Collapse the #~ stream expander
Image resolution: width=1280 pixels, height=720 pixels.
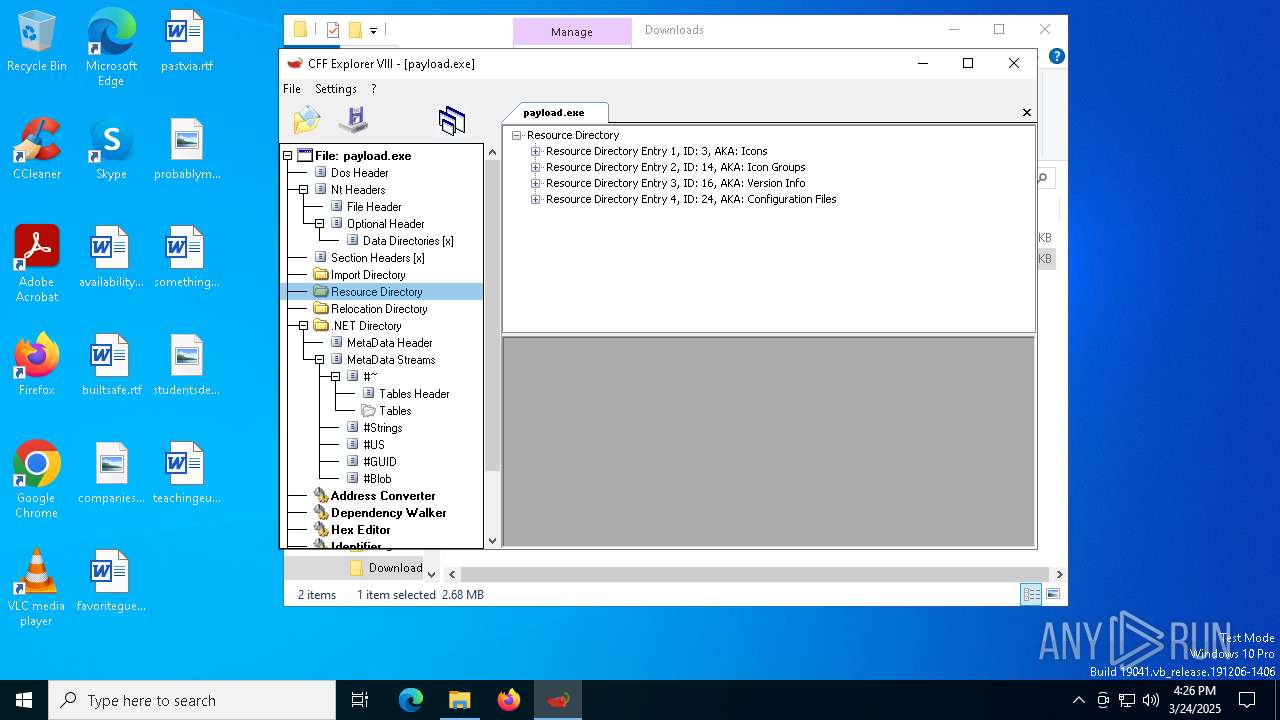tap(335, 377)
